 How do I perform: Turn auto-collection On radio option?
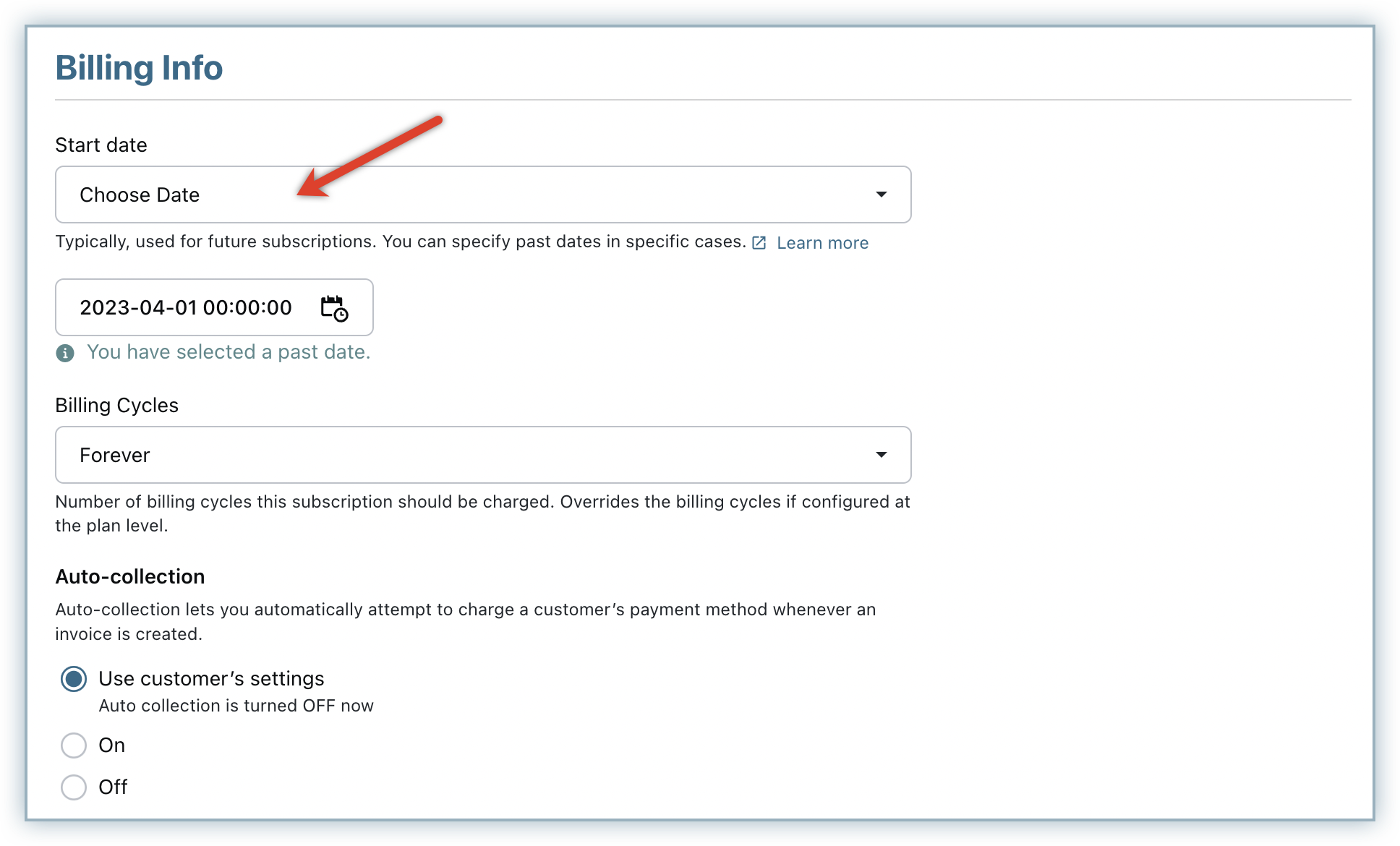(x=74, y=745)
